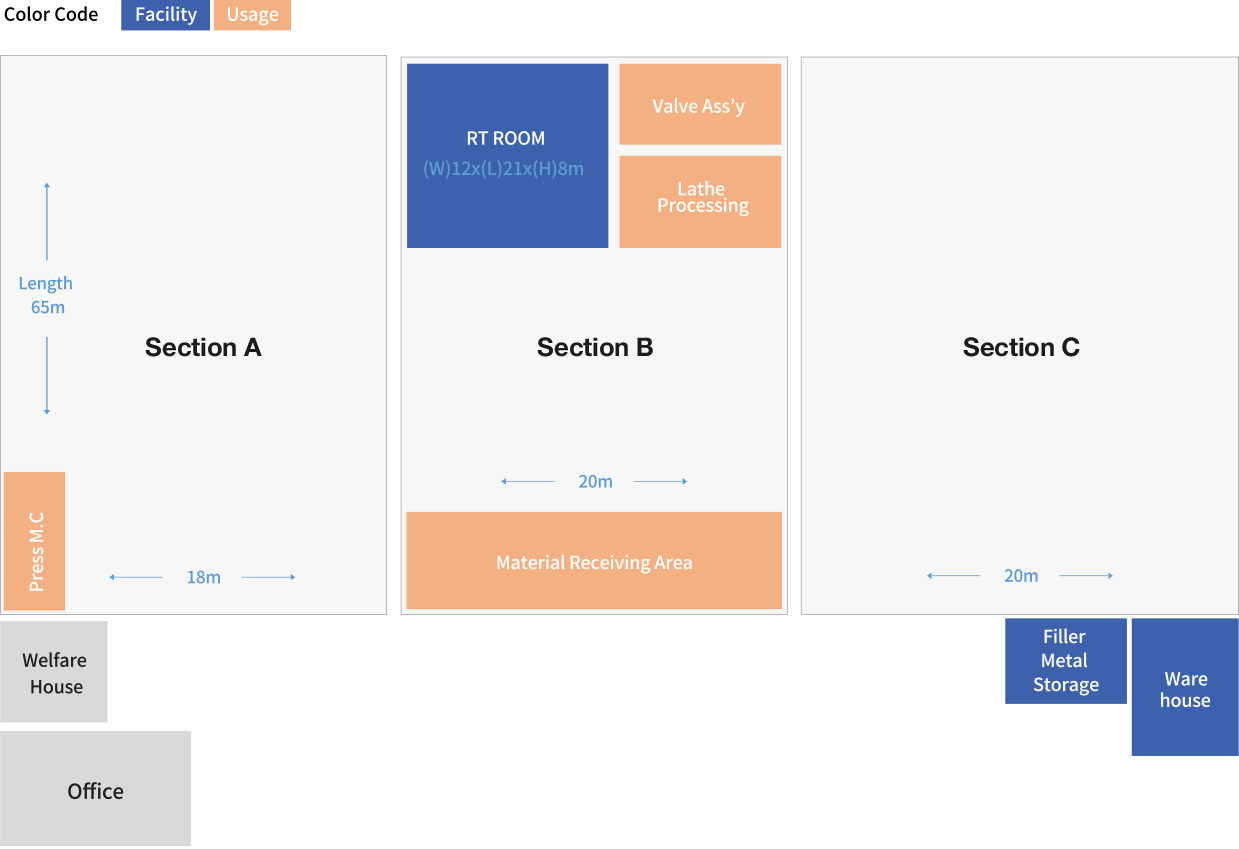Select the Lathe Processing block
Viewport: 1239px width, 849px height.
pos(700,202)
